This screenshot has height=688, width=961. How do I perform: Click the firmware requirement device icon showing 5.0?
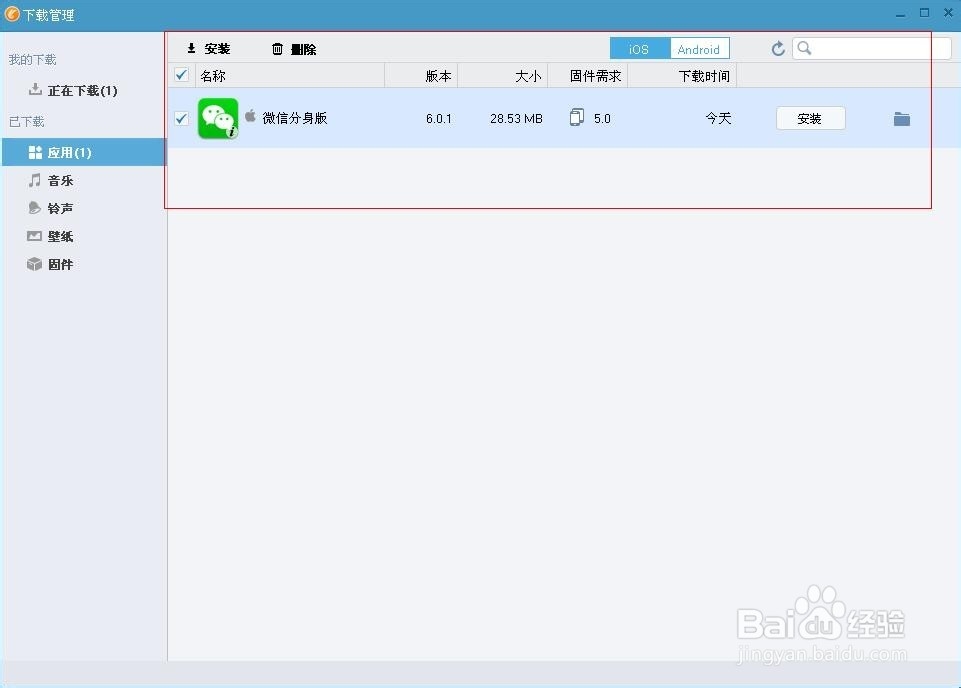[576, 117]
